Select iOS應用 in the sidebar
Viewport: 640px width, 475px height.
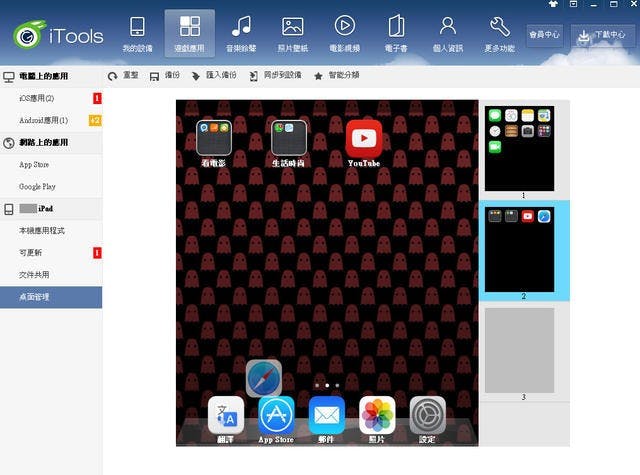(37, 98)
